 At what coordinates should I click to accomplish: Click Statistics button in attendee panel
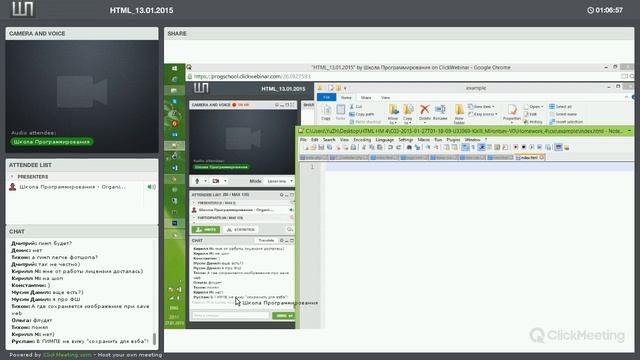240,229
